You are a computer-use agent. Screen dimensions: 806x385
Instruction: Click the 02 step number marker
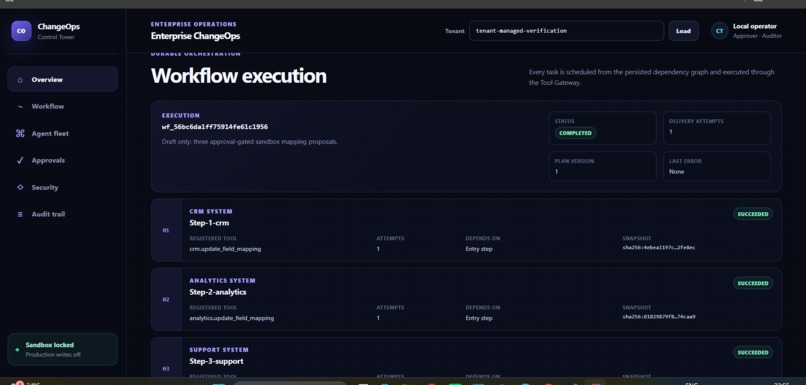166,299
